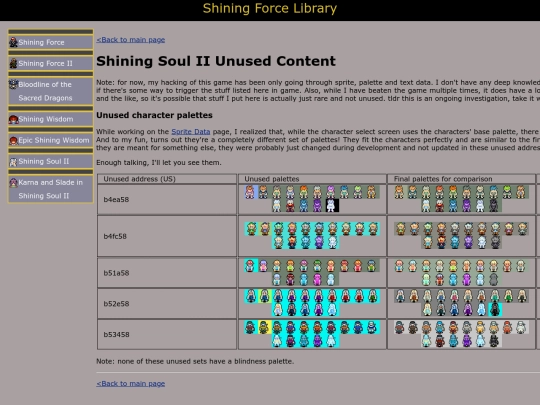Open the Sprite Data link

[x=190, y=132]
